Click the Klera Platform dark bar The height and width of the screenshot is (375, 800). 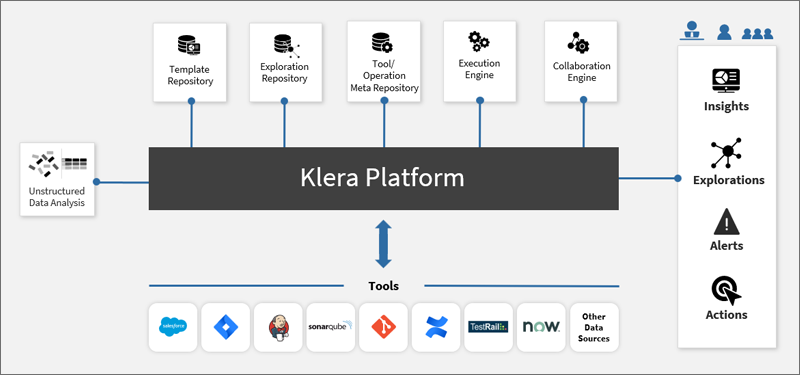pos(384,179)
